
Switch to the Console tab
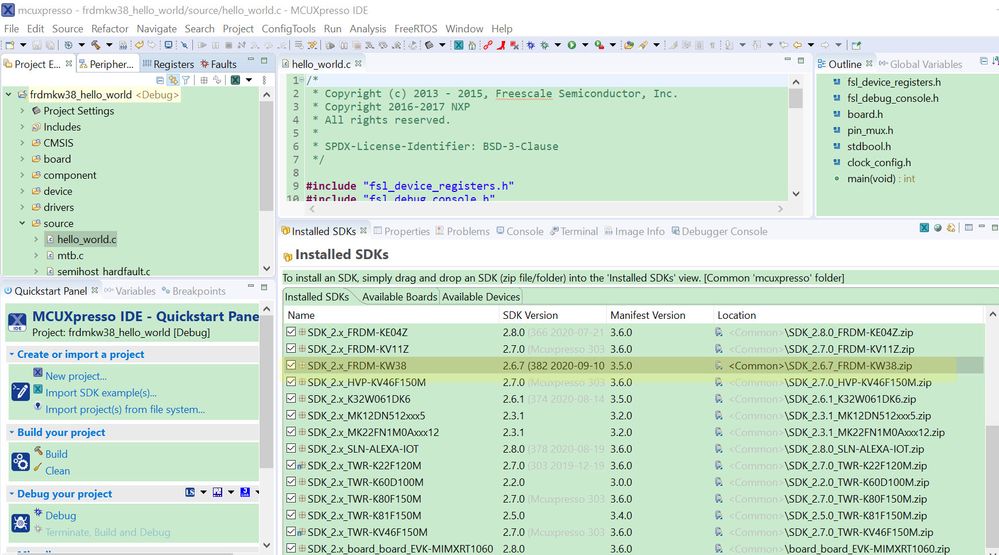tap(519, 231)
